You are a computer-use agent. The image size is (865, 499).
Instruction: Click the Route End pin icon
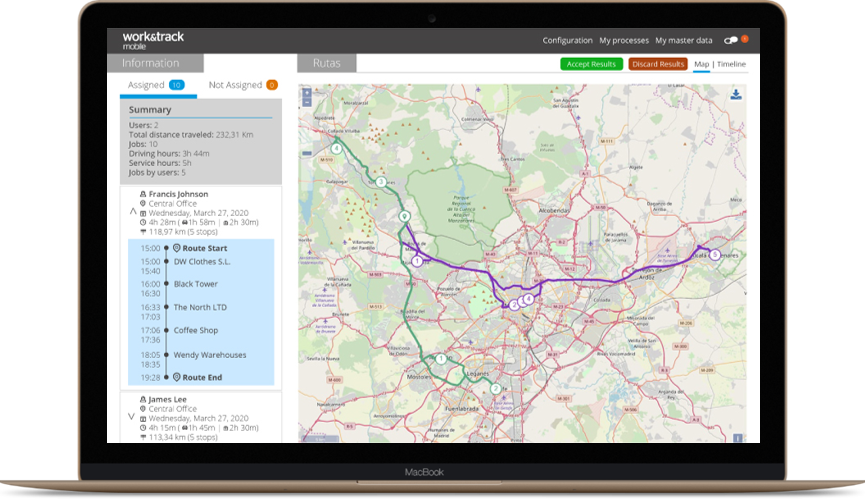pyautogui.click(x=177, y=377)
